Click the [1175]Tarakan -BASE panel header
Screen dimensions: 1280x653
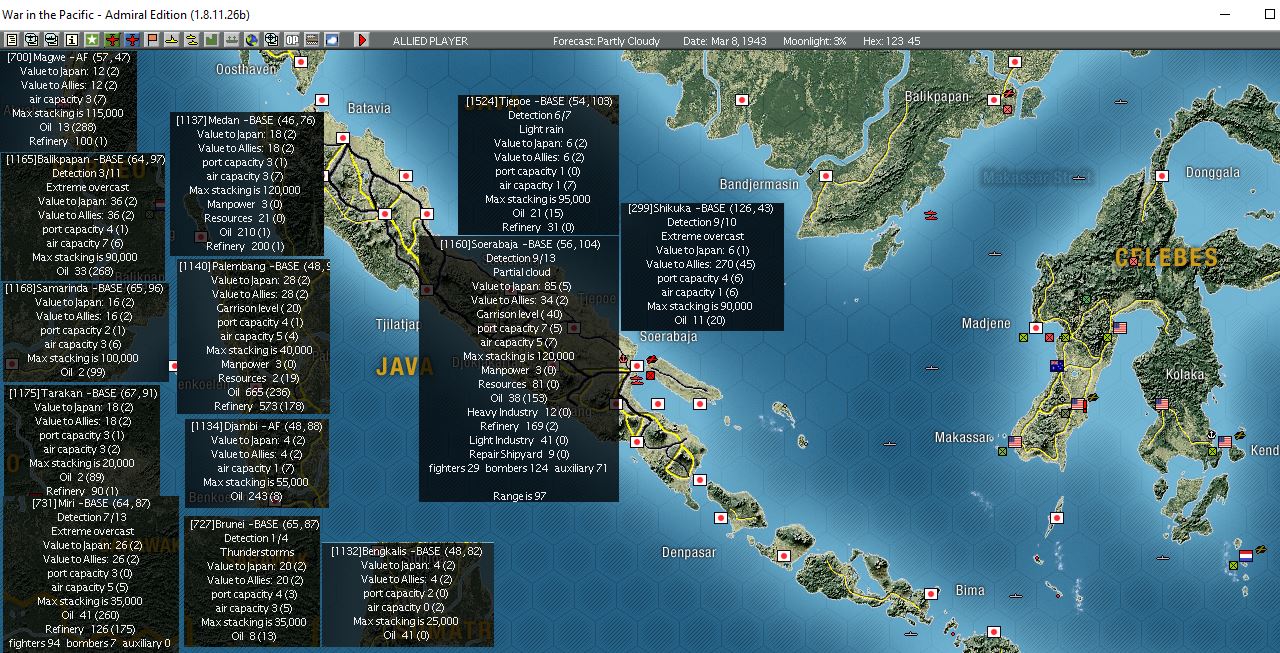pos(83,393)
